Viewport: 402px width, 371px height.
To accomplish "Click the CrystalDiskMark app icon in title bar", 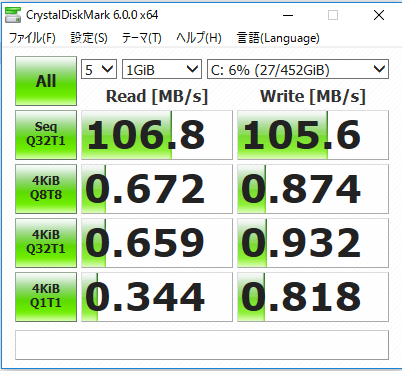I will click(x=13, y=15).
